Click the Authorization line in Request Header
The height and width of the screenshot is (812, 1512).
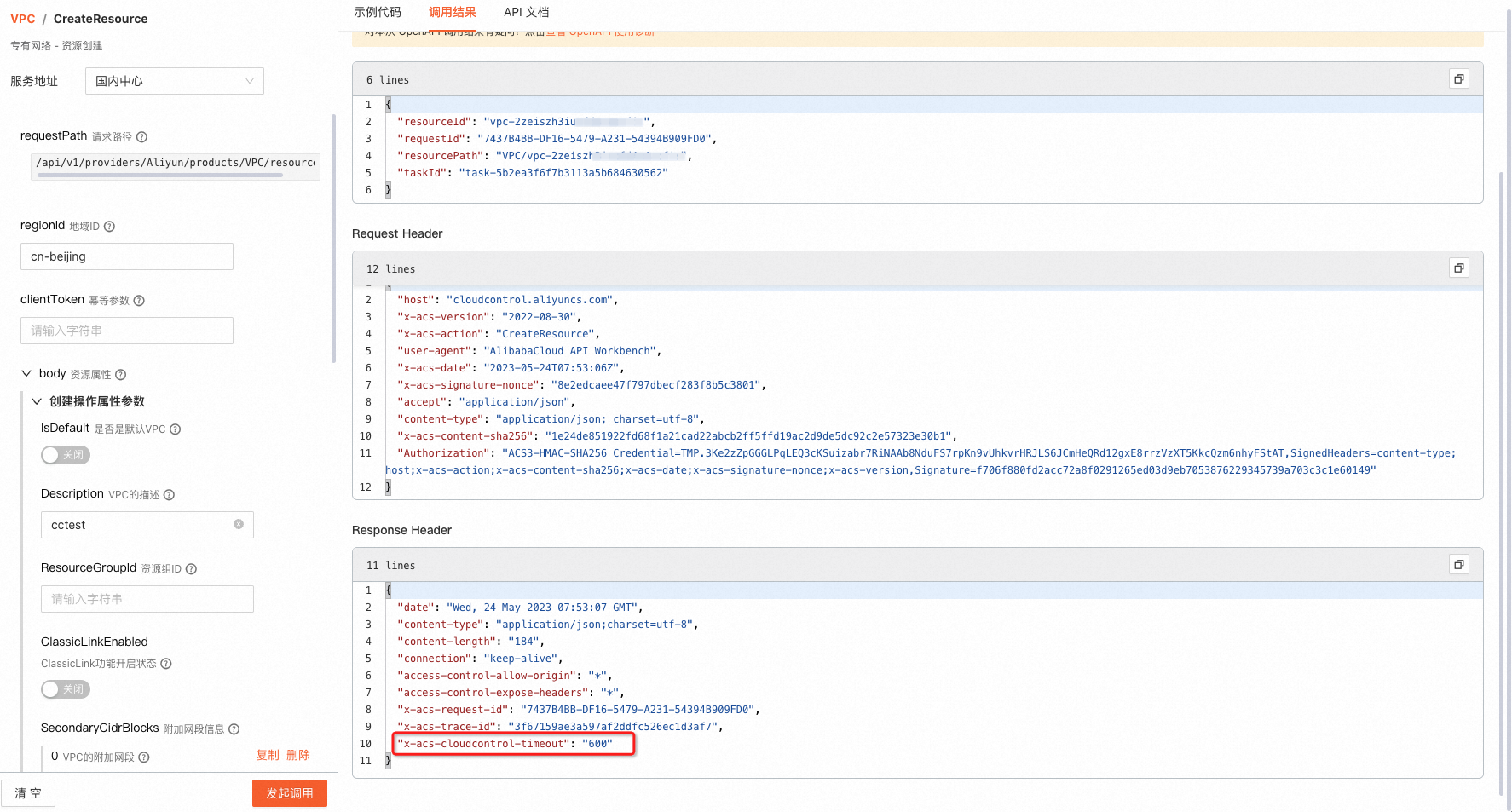pos(920,462)
